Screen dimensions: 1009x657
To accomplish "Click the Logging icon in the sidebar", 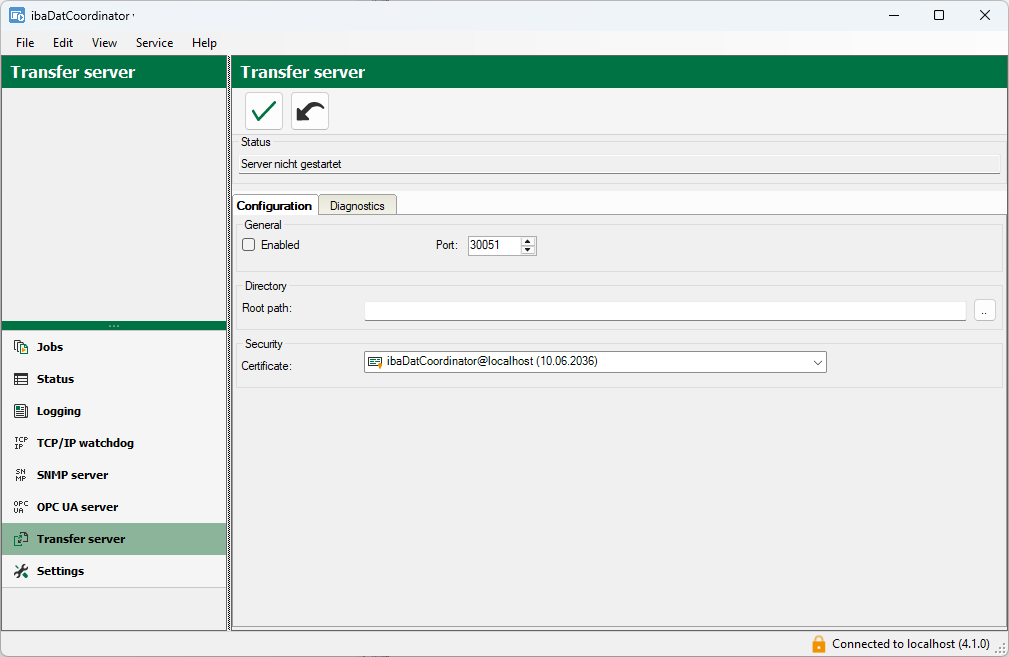I will pyautogui.click(x=21, y=411).
